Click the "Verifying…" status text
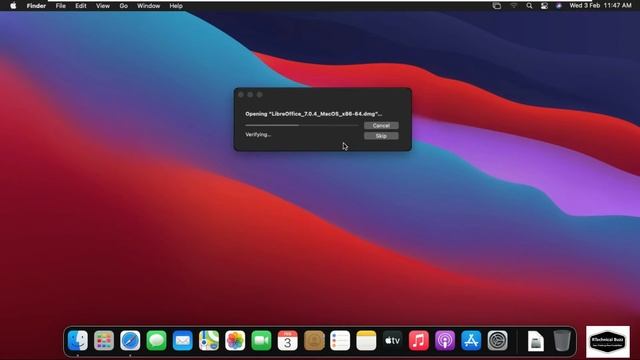 [258, 134]
